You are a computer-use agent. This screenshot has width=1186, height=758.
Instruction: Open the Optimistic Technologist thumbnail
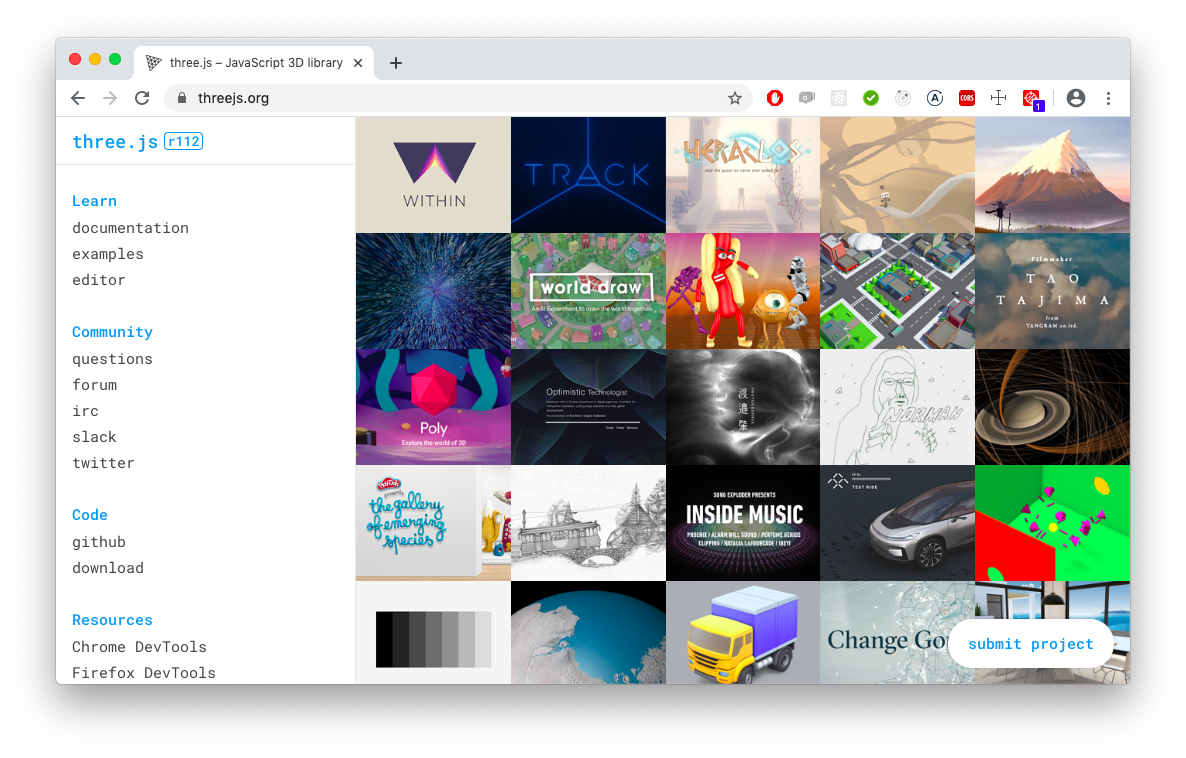tap(588, 407)
